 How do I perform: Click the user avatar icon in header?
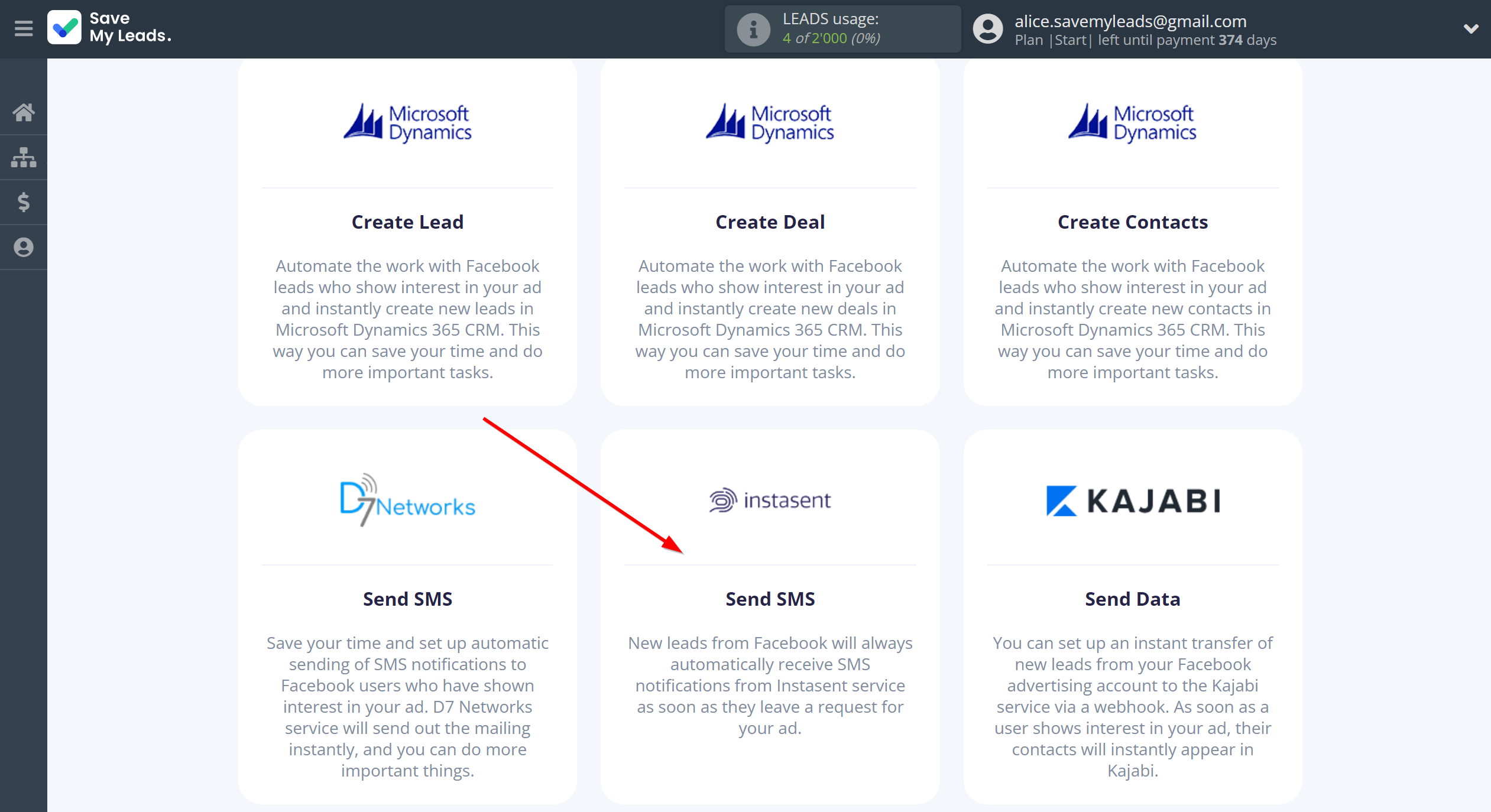[x=988, y=29]
